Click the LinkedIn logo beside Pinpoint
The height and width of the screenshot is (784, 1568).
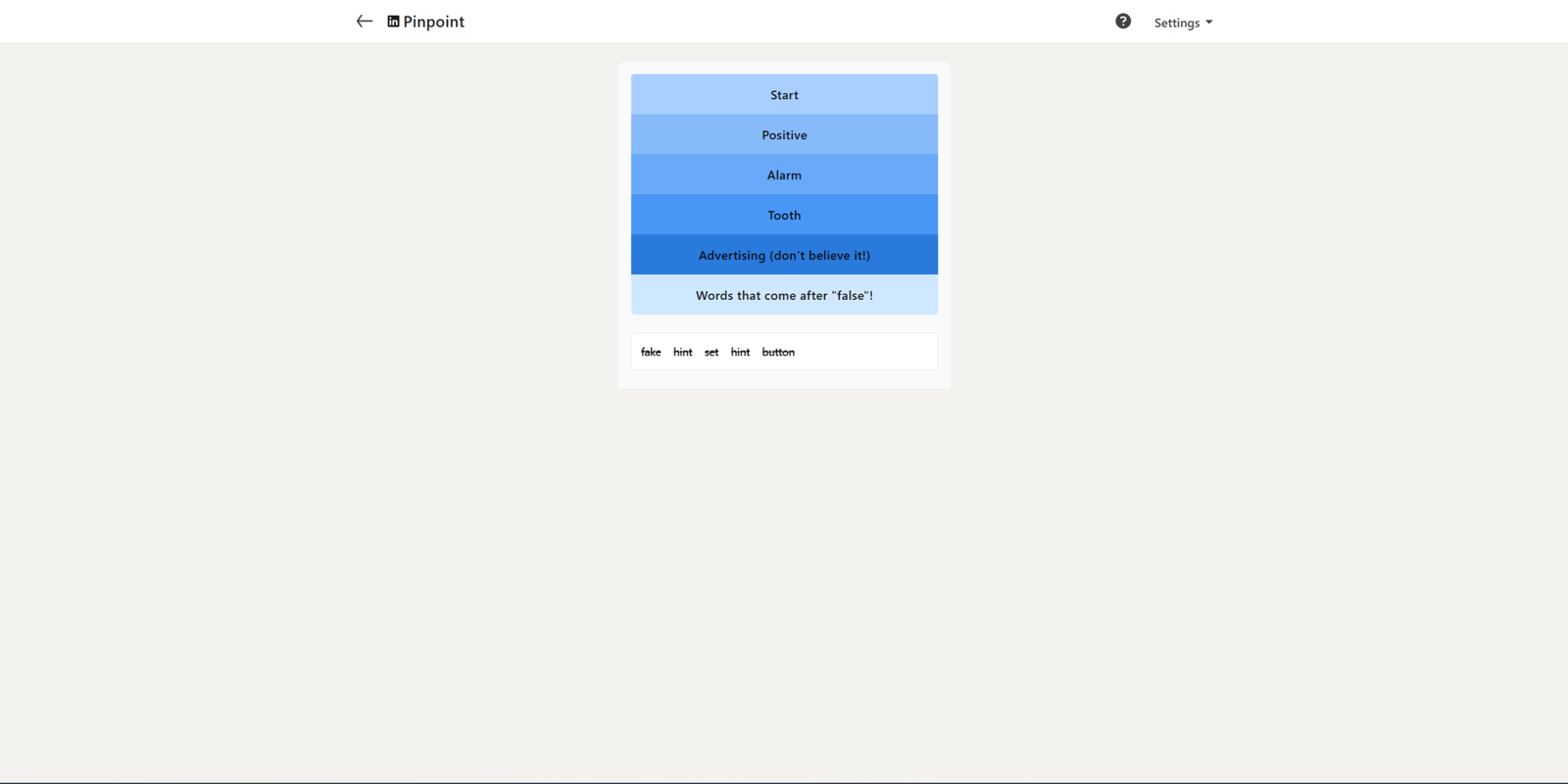(x=393, y=22)
